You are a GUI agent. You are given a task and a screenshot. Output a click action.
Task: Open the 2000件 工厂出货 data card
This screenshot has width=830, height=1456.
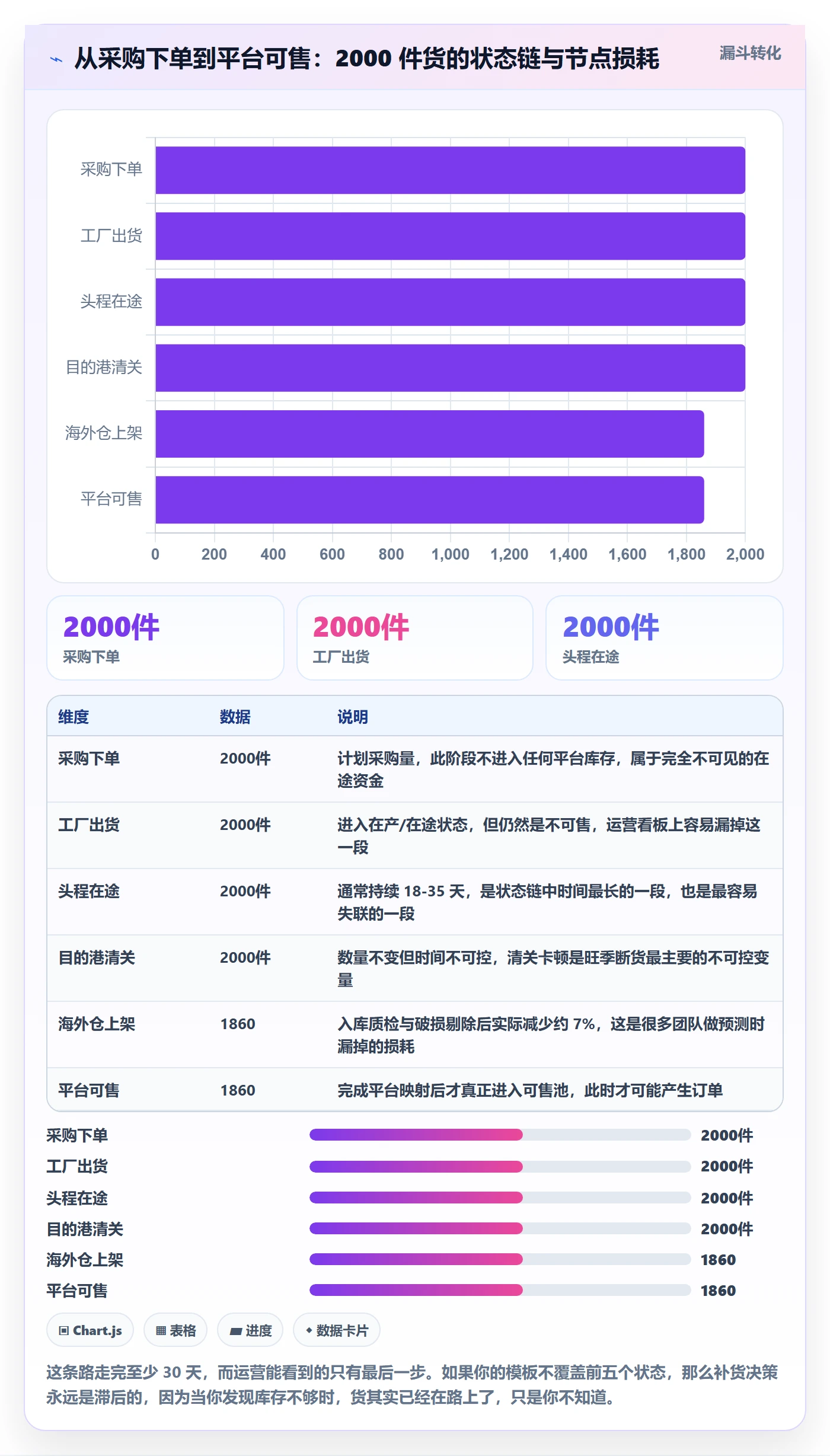click(x=415, y=638)
